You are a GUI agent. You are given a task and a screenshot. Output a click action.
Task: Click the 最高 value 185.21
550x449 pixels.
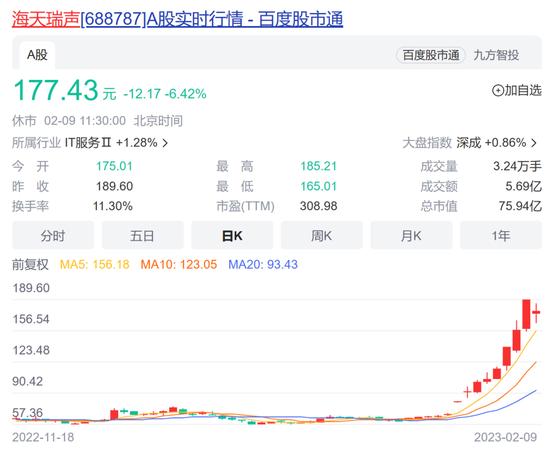[x=318, y=166]
